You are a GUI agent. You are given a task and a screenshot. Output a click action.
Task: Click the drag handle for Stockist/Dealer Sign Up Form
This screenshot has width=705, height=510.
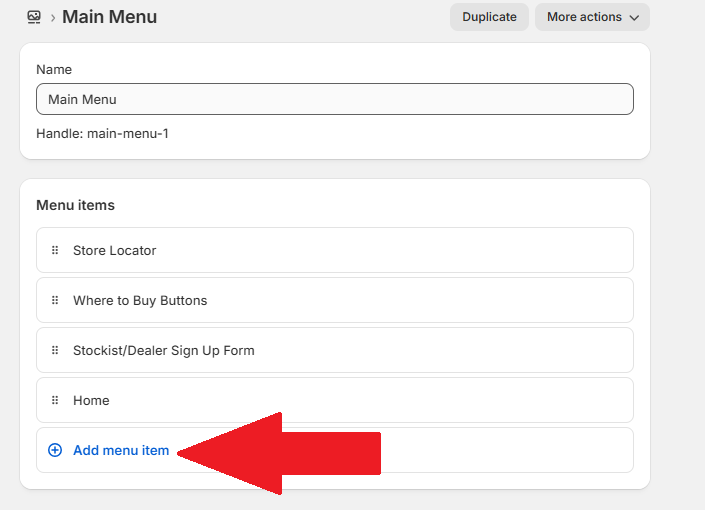(x=55, y=350)
